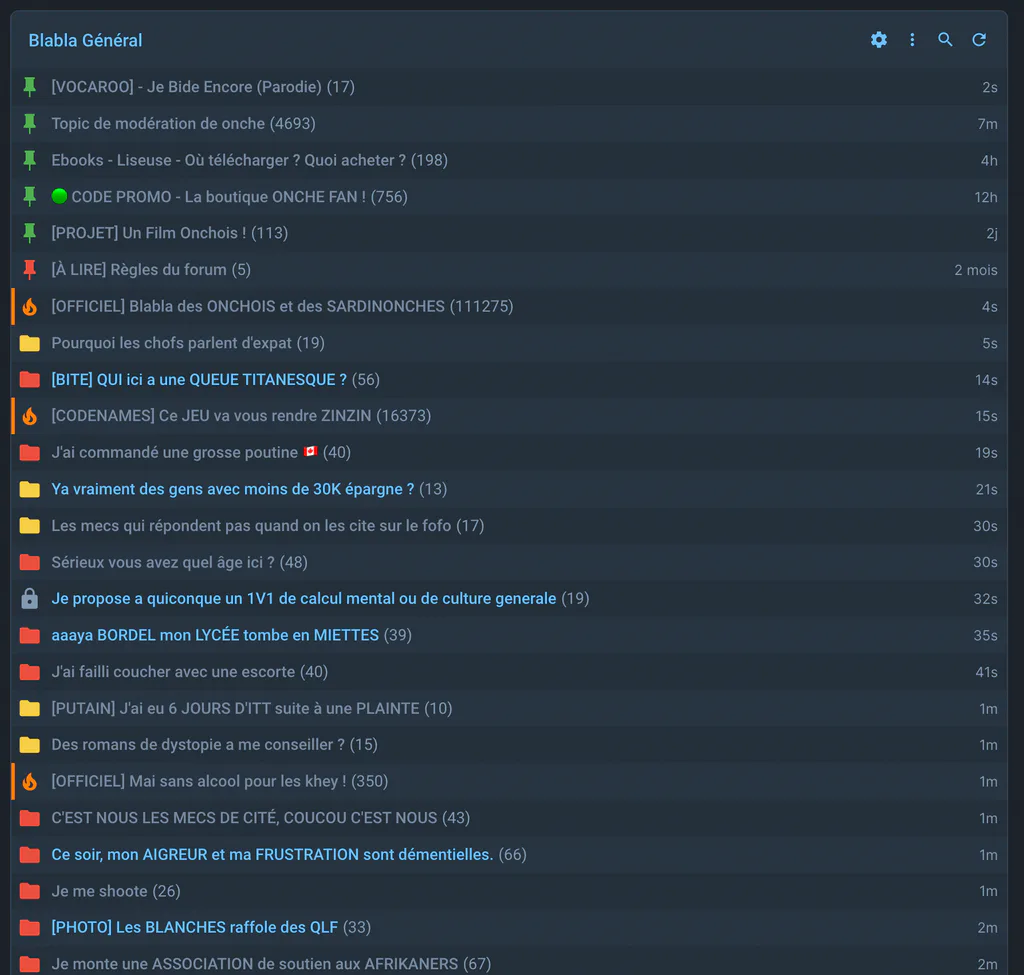Click the "7m" timestamp on Topic de modération
Viewport: 1024px width, 975px height.
987,123
